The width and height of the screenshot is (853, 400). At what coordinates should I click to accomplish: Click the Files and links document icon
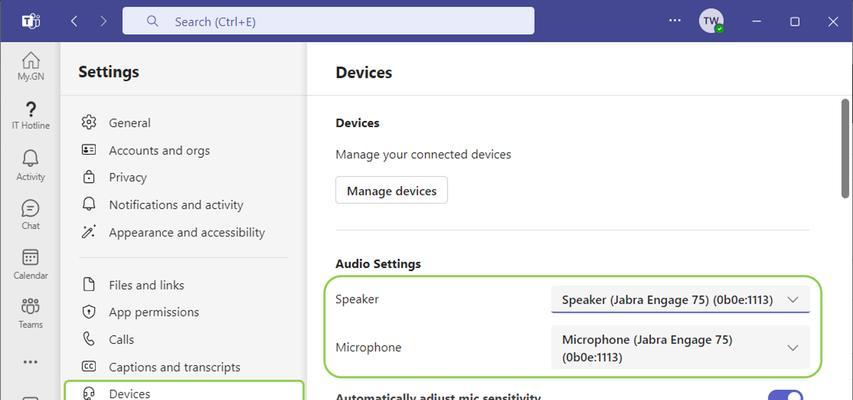tap(89, 284)
